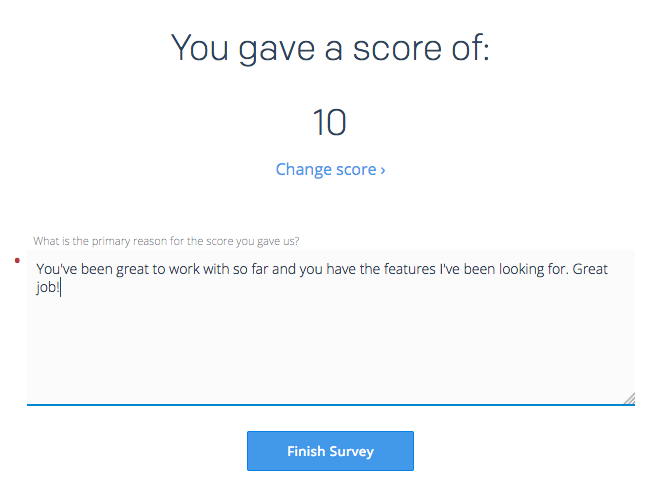This screenshot has height=498, width=658.
Task: Click the word "You've" starting the comment
Action: 58,269
